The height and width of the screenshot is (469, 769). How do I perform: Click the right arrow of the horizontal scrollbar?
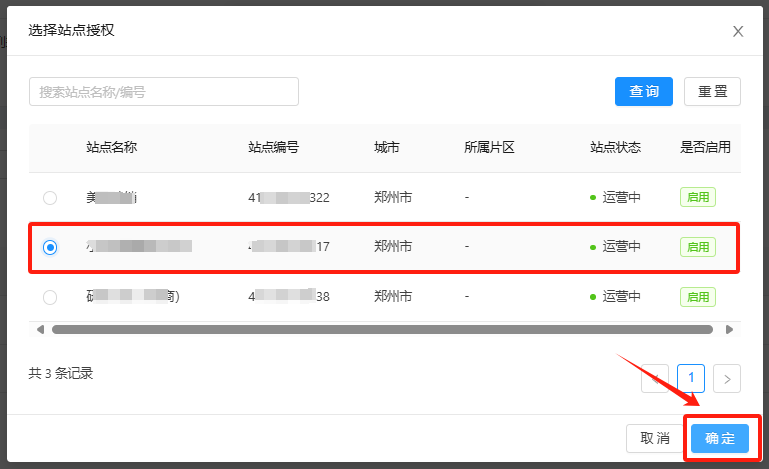coord(729,329)
